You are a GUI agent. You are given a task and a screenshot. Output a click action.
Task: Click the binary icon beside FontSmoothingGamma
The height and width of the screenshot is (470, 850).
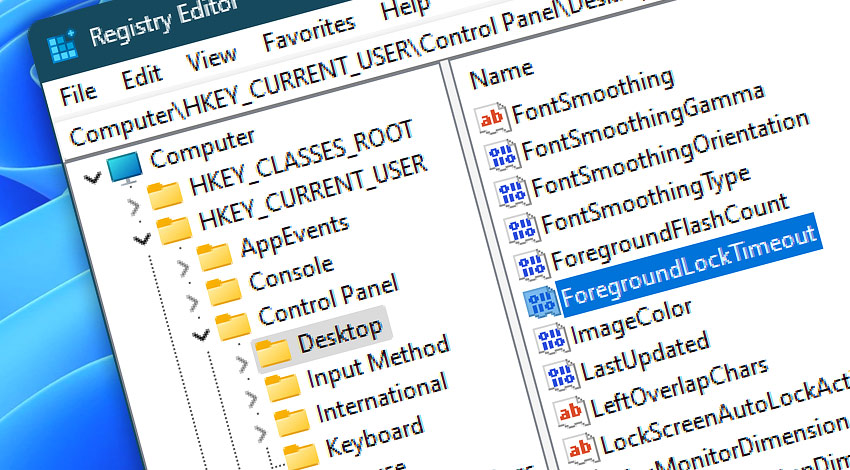coord(502,157)
